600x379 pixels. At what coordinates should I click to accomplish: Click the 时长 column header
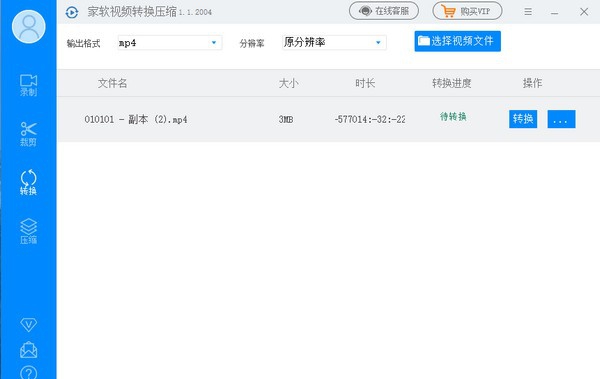click(x=365, y=83)
